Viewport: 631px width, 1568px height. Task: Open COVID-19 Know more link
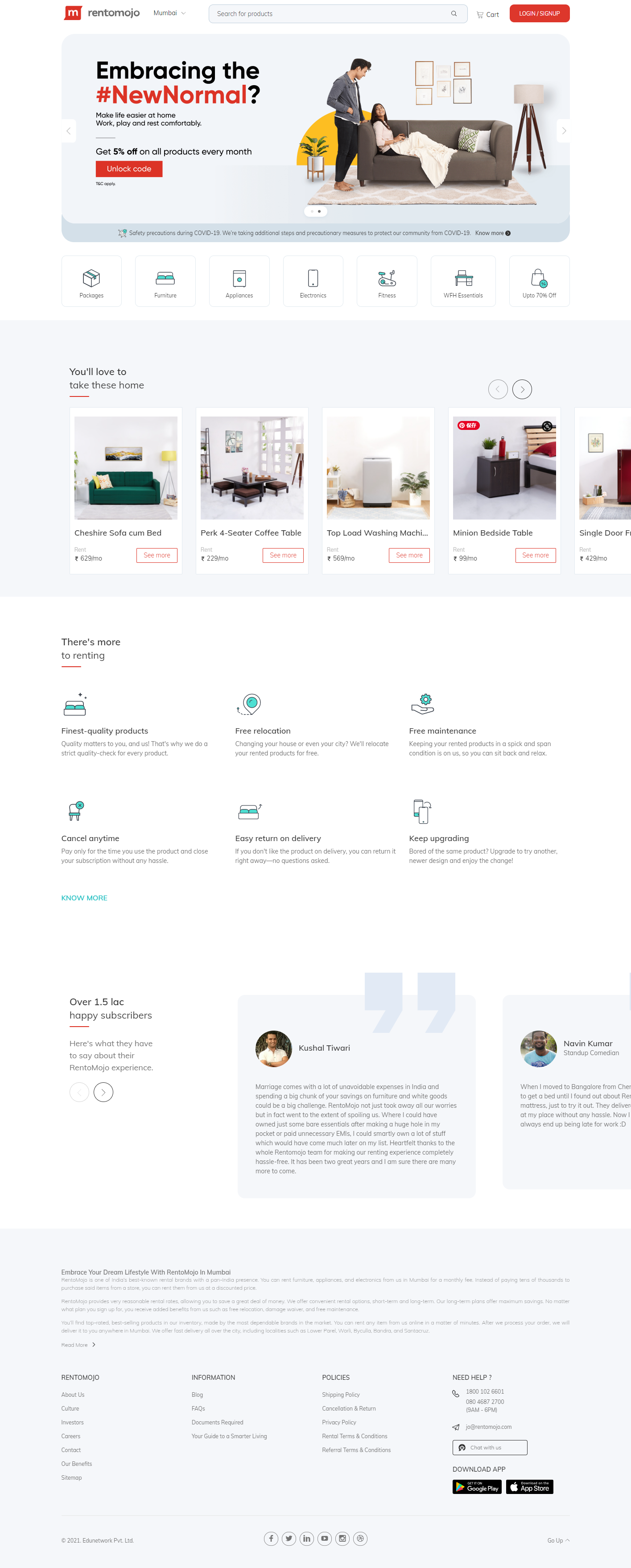point(492,233)
